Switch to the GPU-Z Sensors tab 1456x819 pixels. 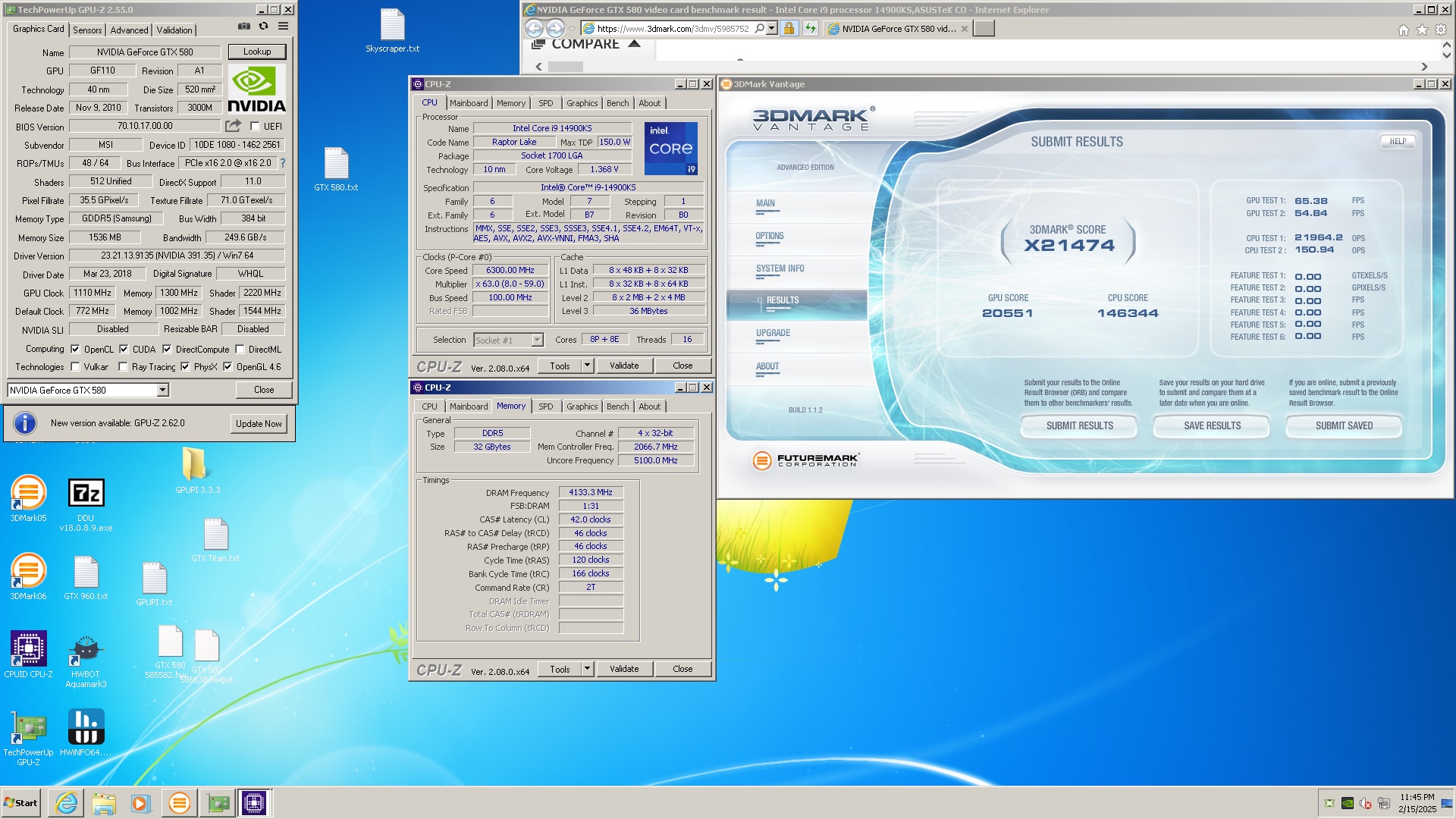(x=87, y=30)
